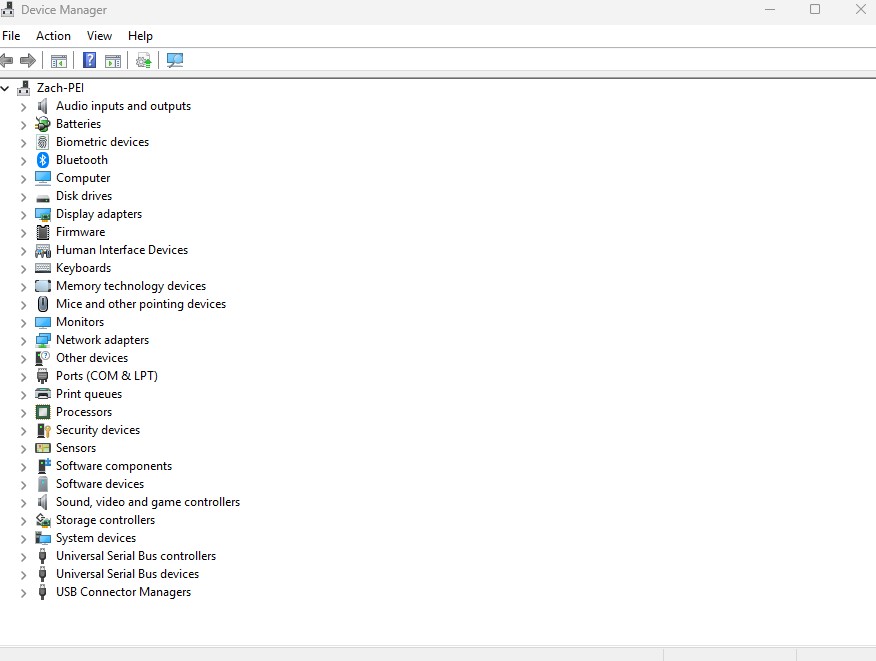This screenshot has height=661, width=876.
Task: Click the Update device driver toolbar icon
Action: (144, 60)
